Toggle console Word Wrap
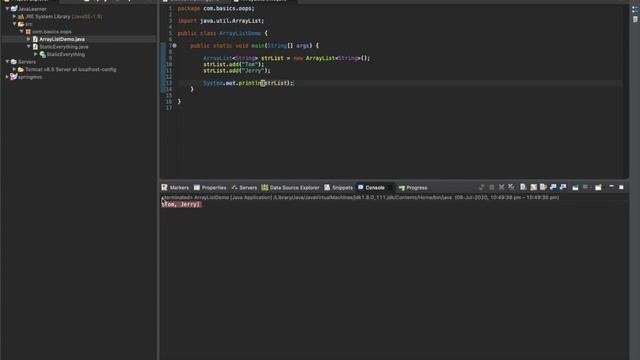640x360 pixels. (x=543, y=187)
